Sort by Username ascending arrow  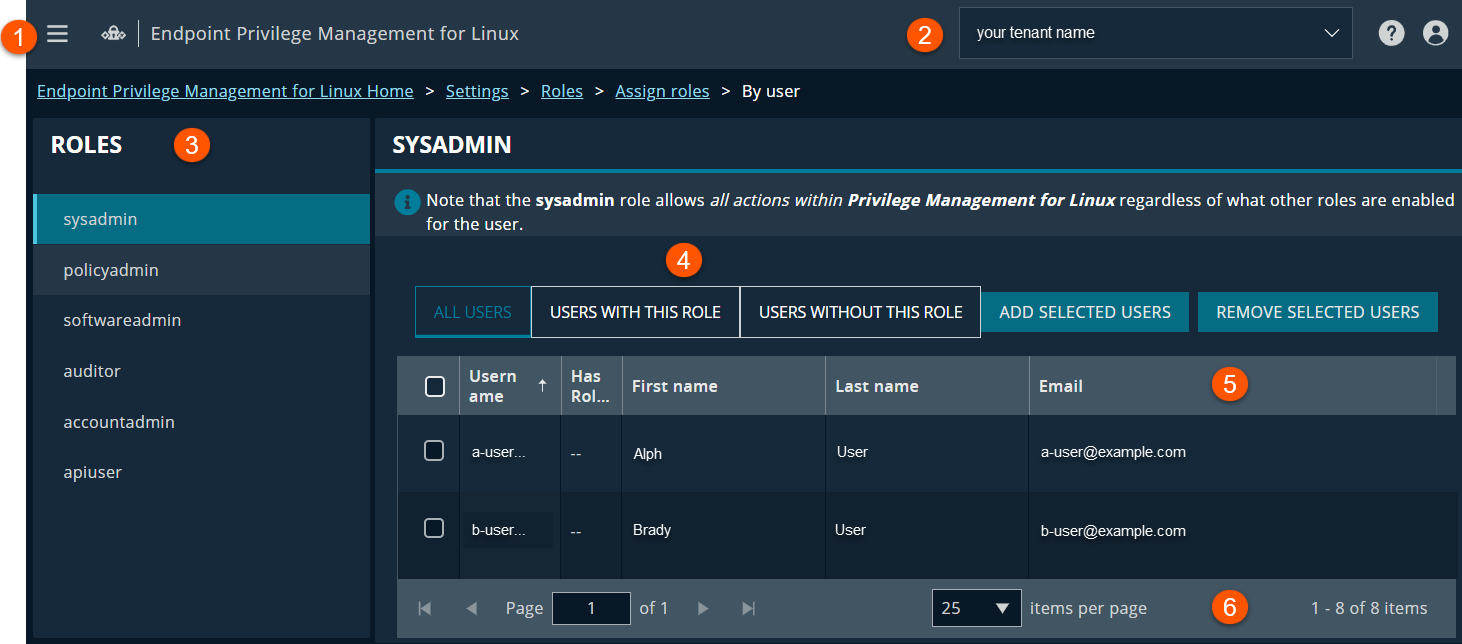coord(543,385)
